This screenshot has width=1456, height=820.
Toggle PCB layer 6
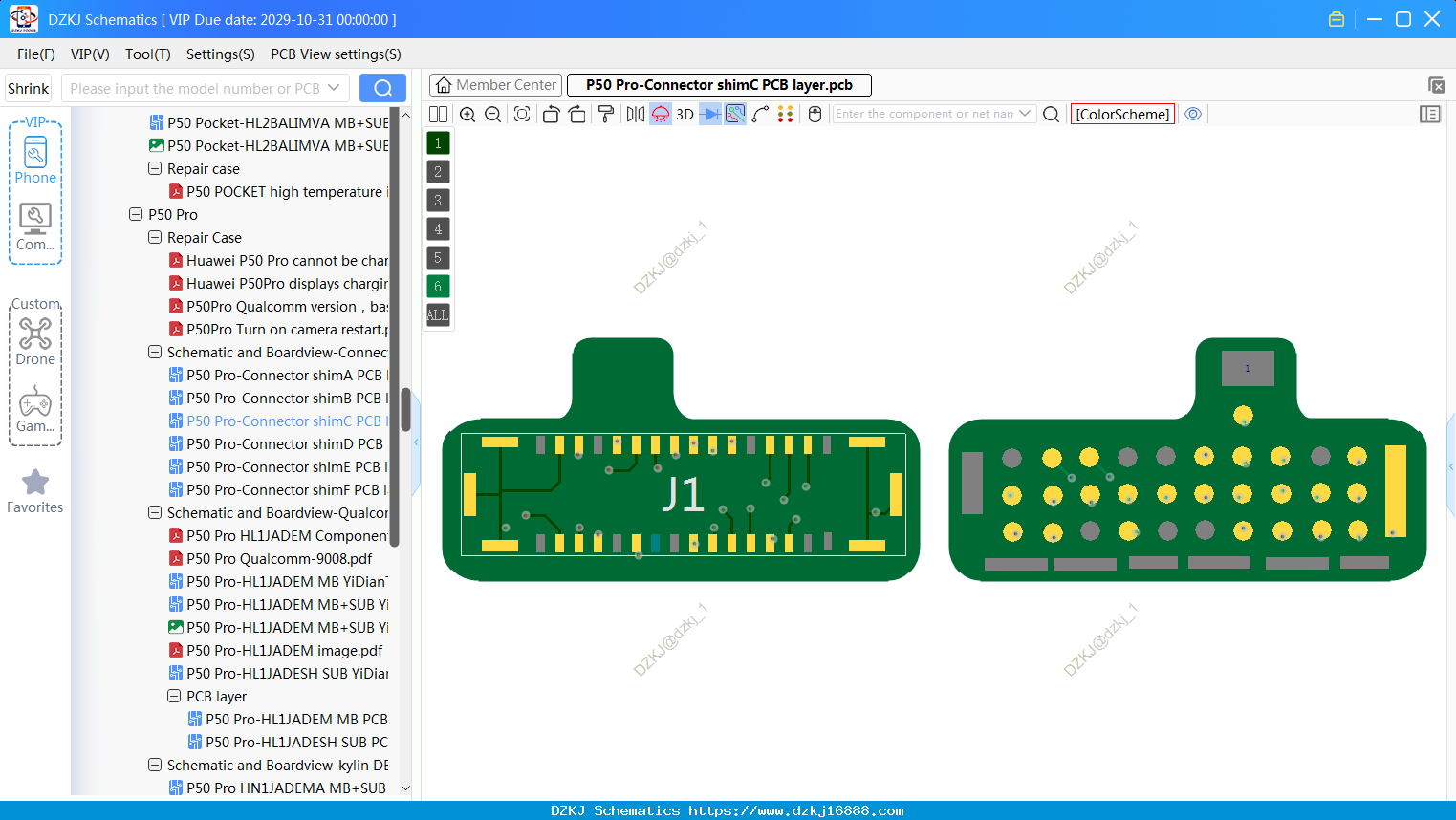(438, 287)
